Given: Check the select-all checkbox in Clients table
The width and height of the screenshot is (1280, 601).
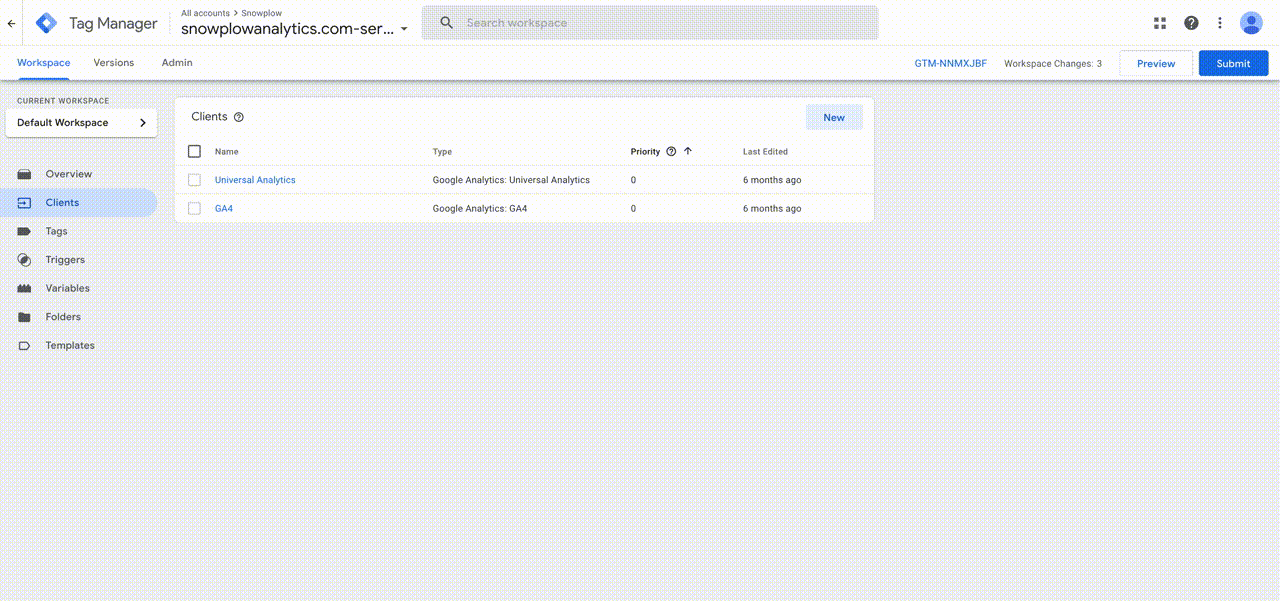Looking at the screenshot, I should coord(194,151).
